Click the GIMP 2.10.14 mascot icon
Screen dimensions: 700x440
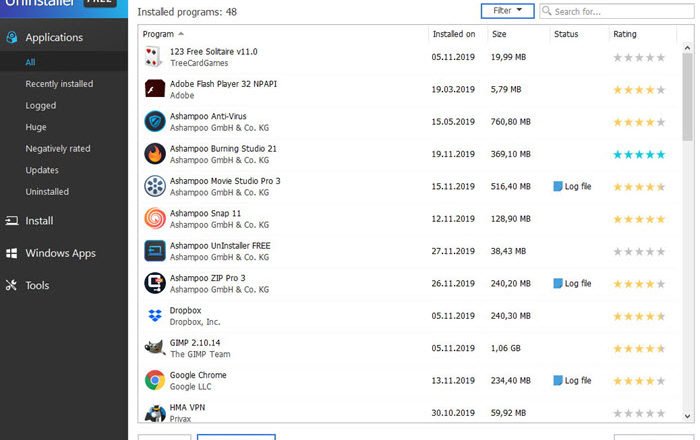point(154,348)
